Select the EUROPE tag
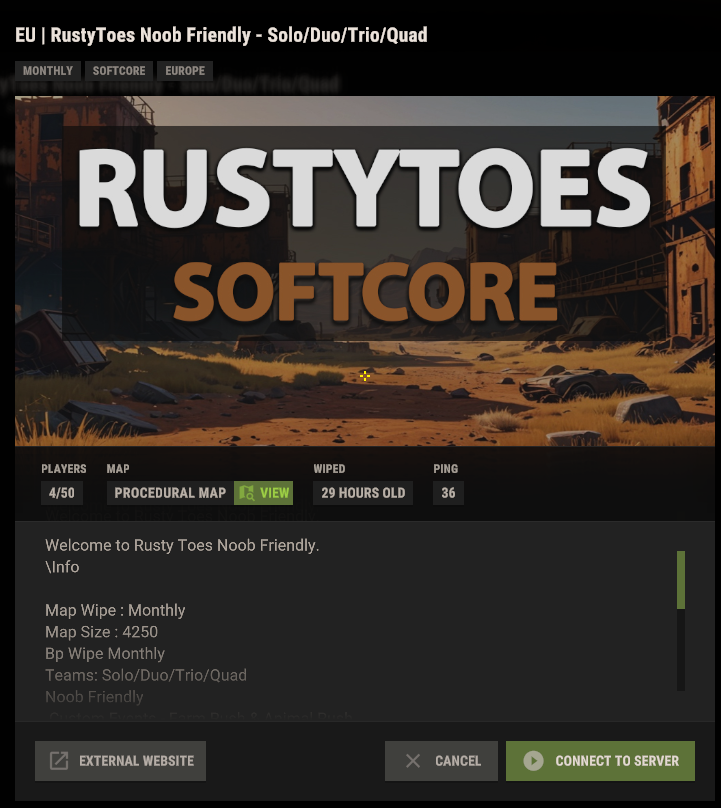Image resolution: width=721 pixels, height=808 pixels. (x=185, y=71)
